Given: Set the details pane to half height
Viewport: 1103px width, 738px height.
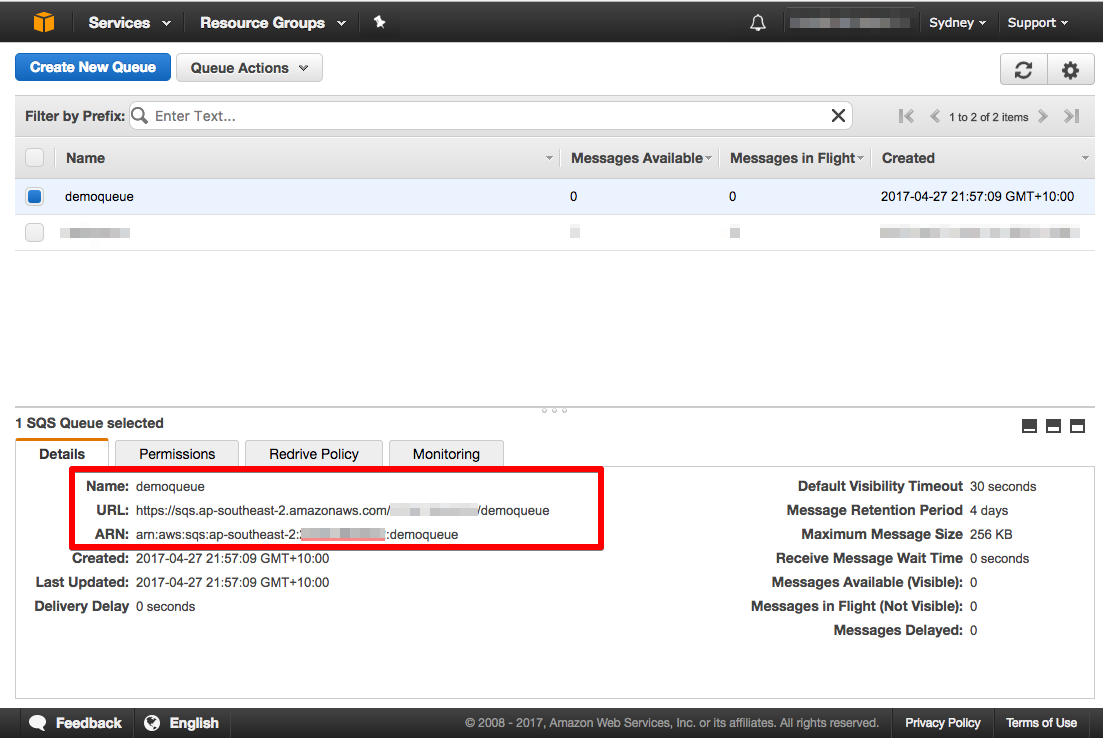Looking at the screenshot, I should coord(1053,426).
